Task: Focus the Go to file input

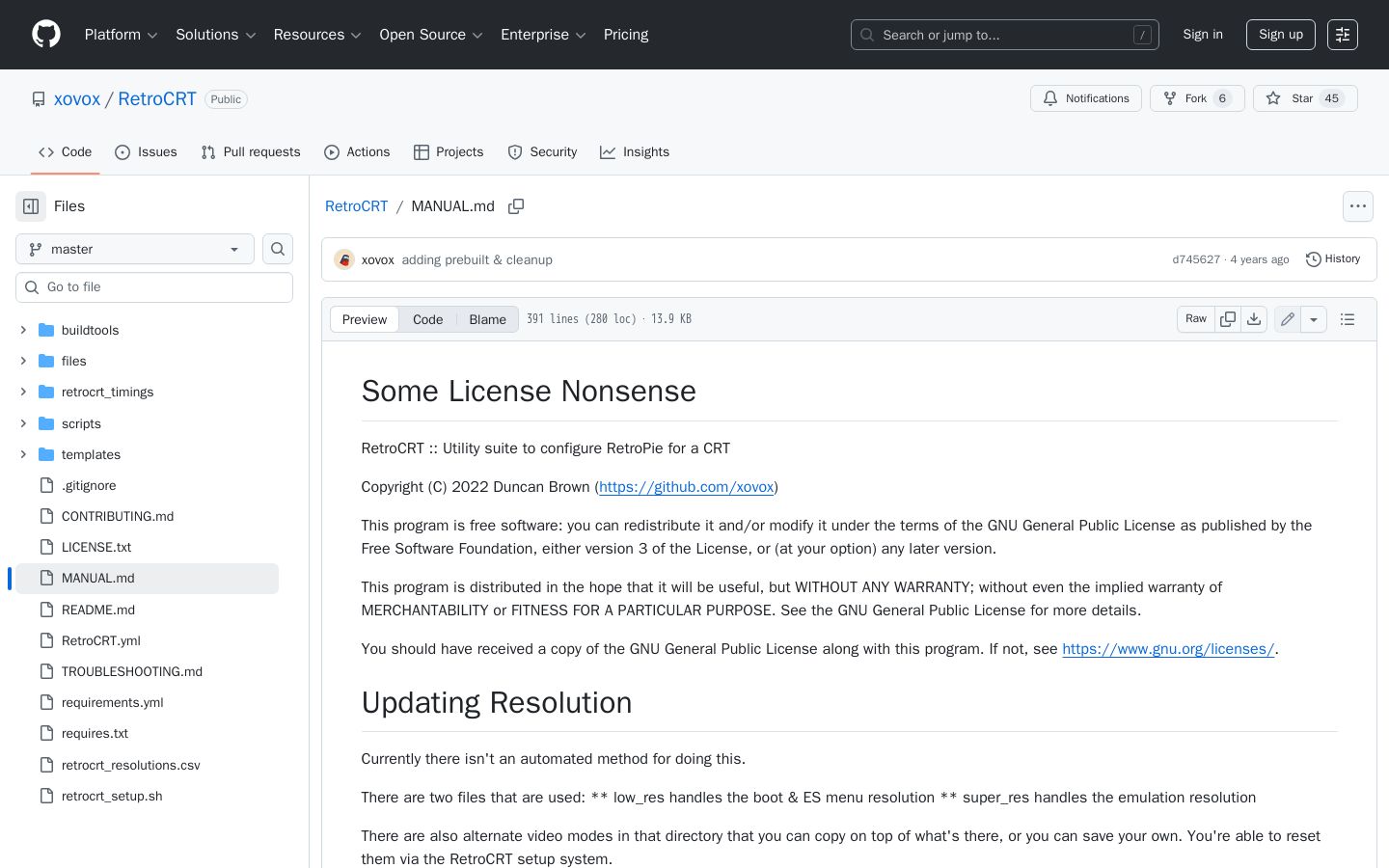Action: click(x=154, y=287)
